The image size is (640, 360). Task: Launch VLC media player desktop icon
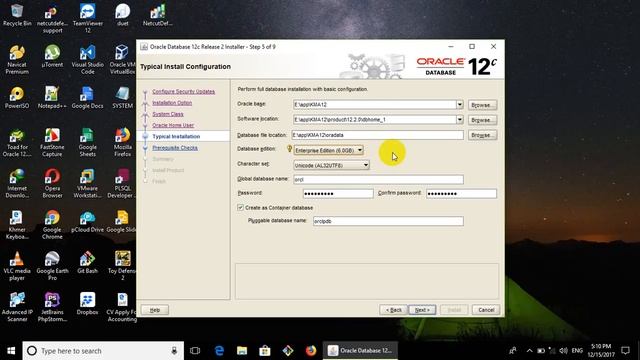17,267
